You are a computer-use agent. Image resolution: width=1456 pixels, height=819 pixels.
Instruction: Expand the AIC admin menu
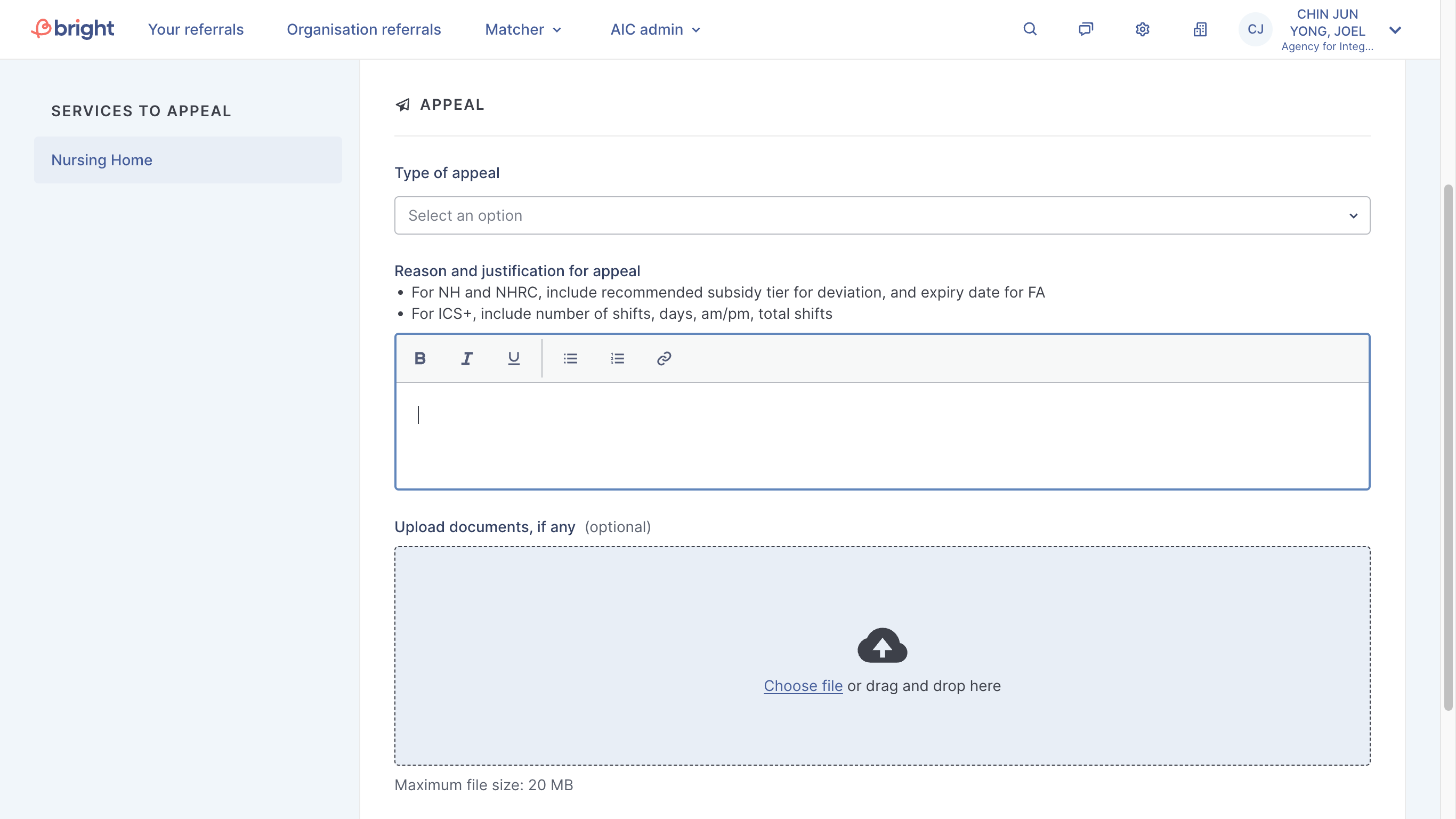656,29
